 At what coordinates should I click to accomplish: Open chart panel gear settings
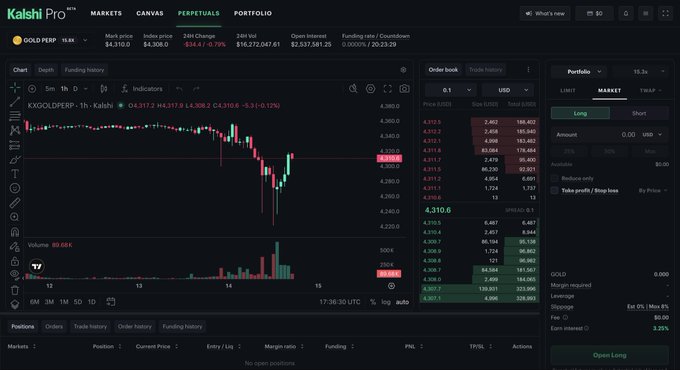pyautogui.click(x=403, y=70)
